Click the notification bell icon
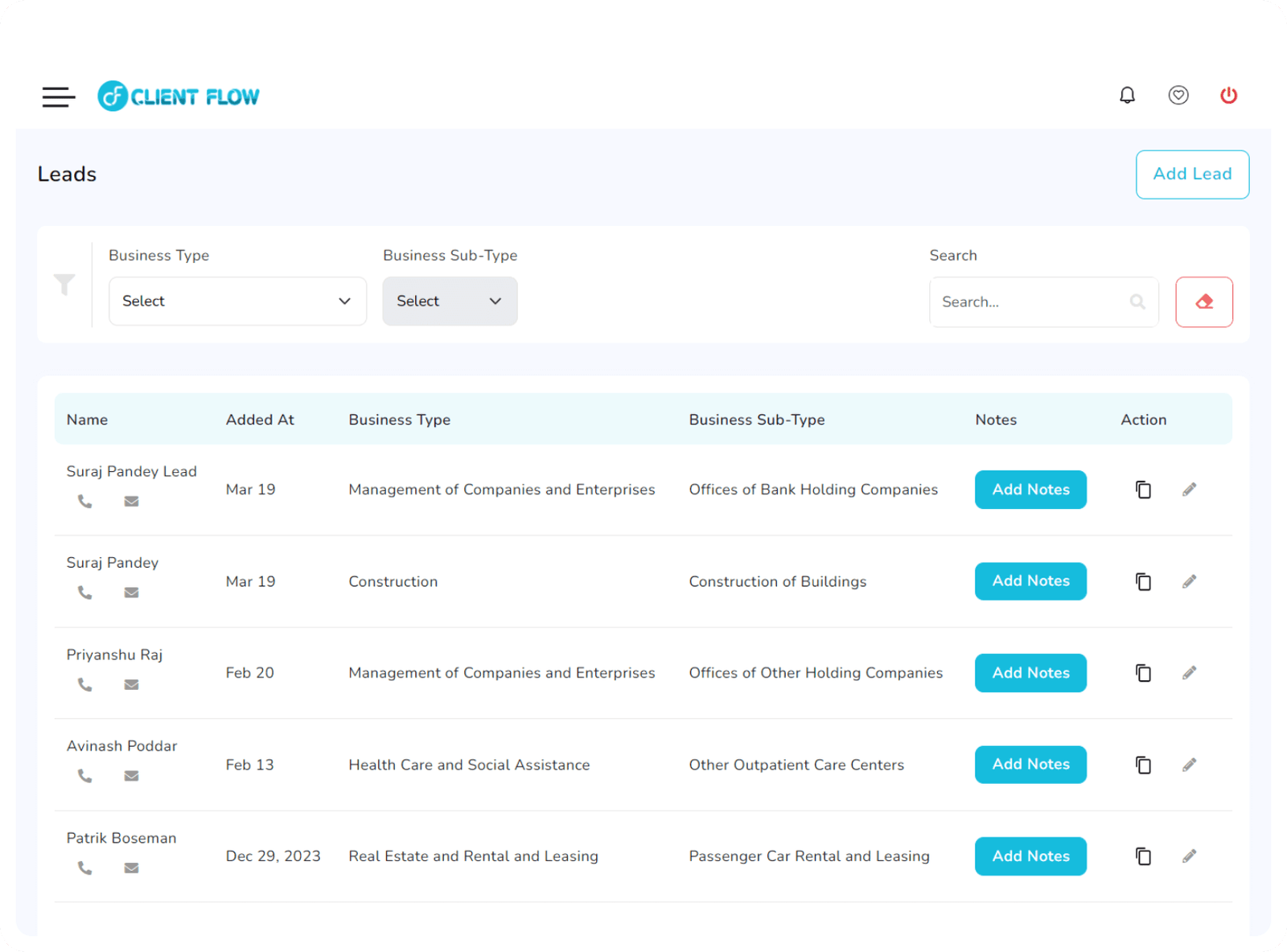This screenshot has width=1287, height=952. [1127, 96]
